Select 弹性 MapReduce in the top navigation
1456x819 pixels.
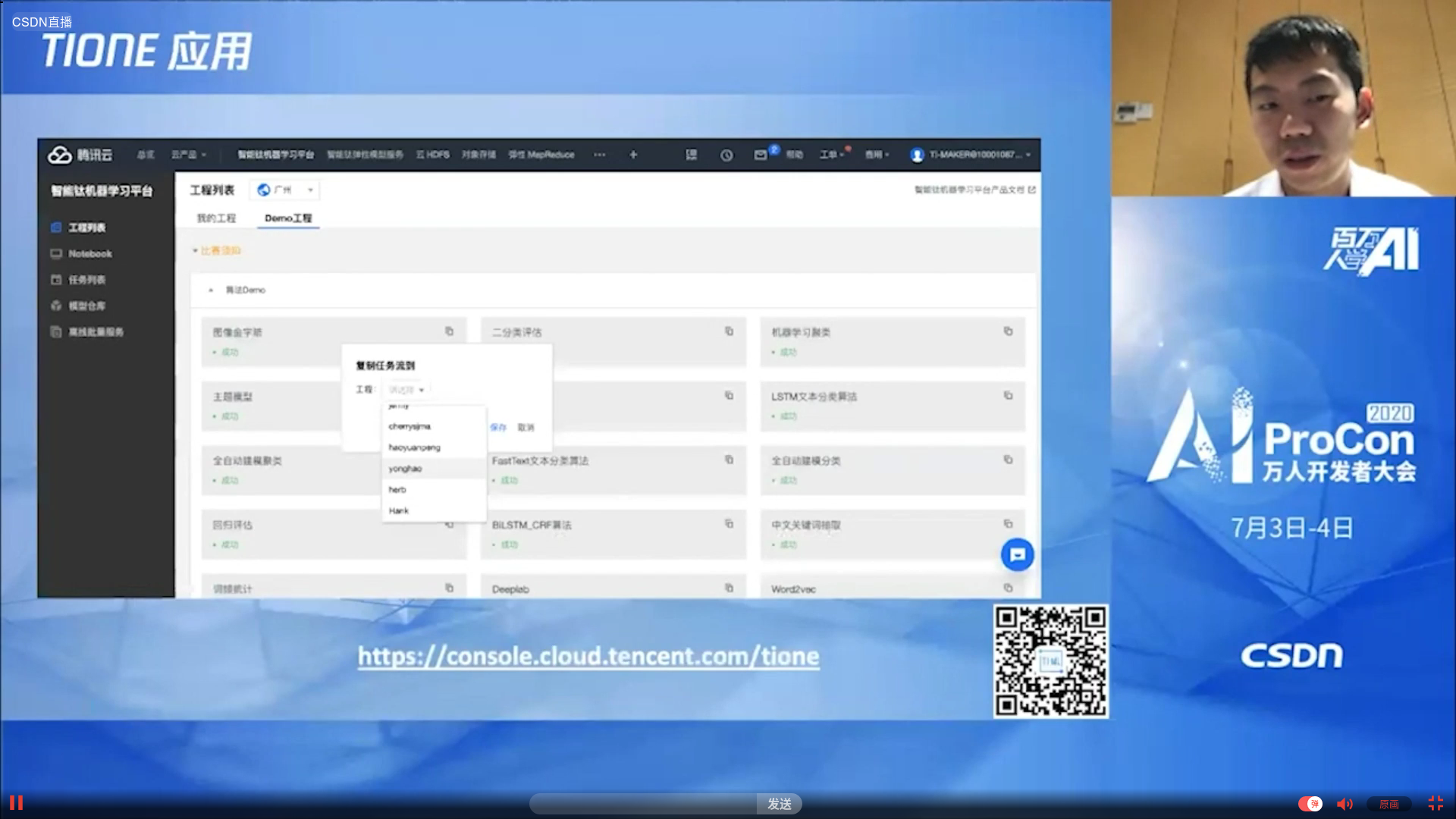(541, 155)
